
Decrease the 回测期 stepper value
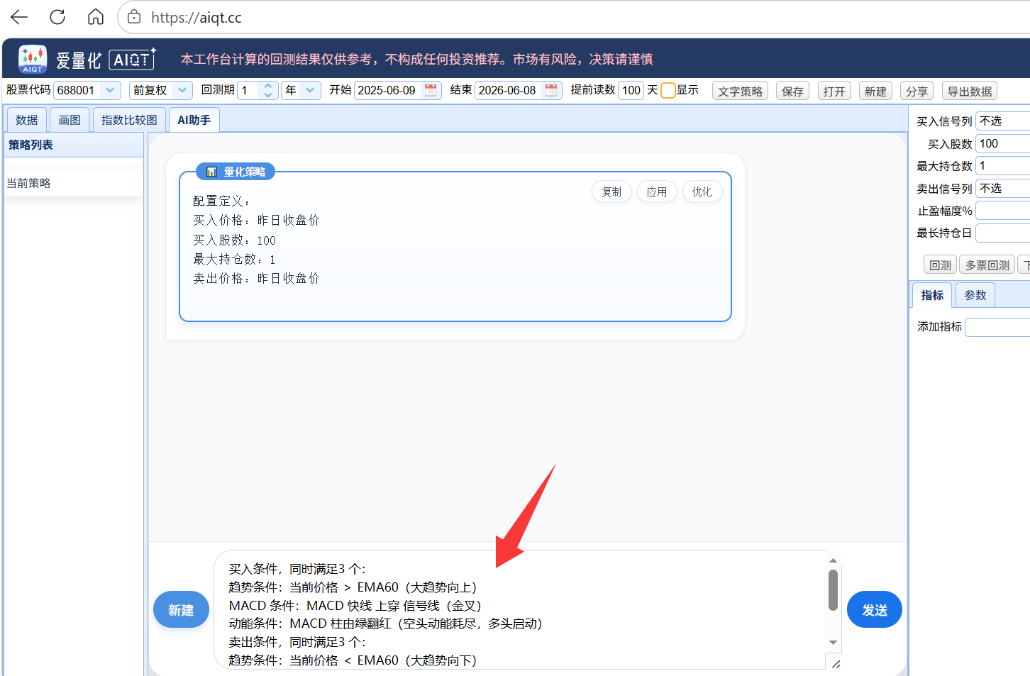(268, 95)
